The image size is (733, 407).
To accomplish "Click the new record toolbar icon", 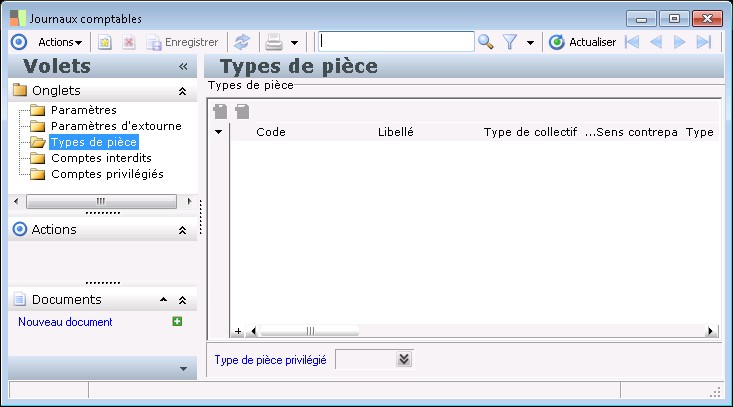I will [x=104, y=42].
